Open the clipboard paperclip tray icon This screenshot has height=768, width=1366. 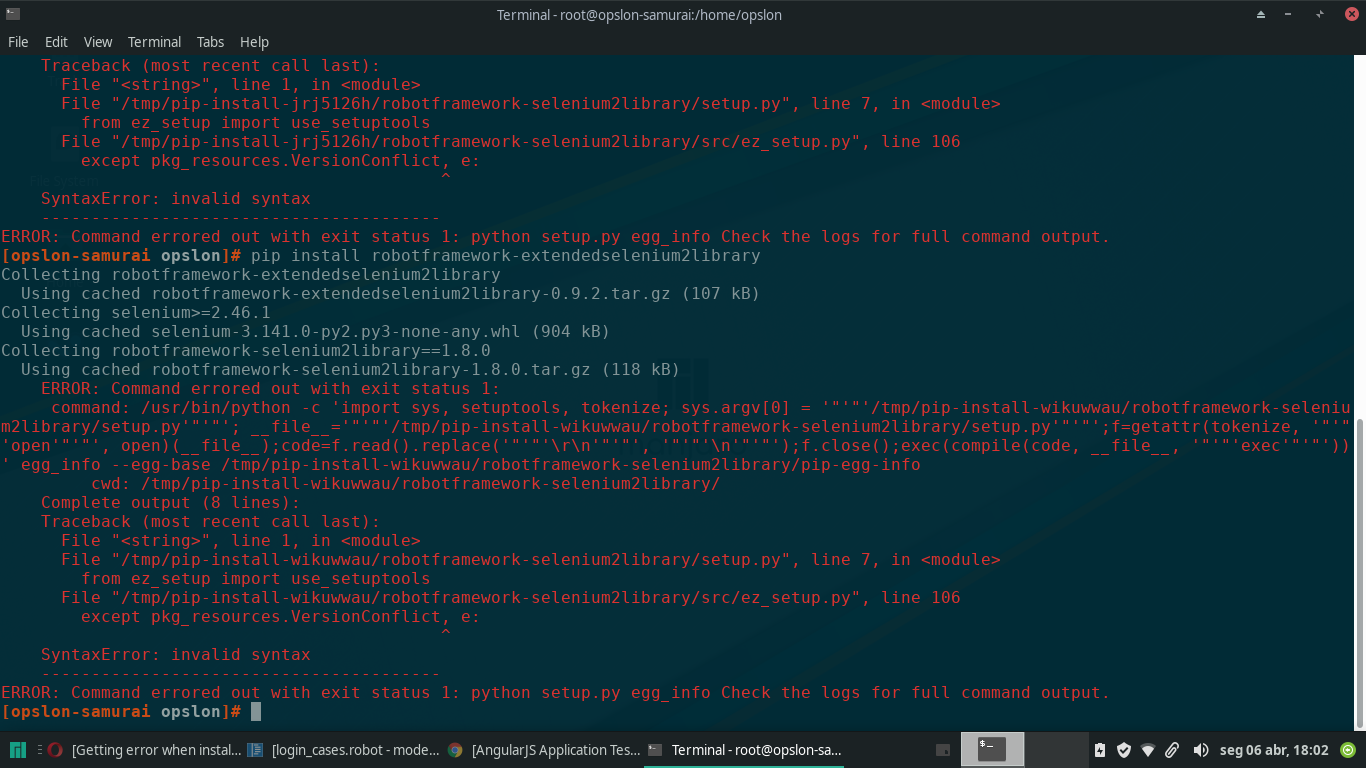coord(1172,750)
